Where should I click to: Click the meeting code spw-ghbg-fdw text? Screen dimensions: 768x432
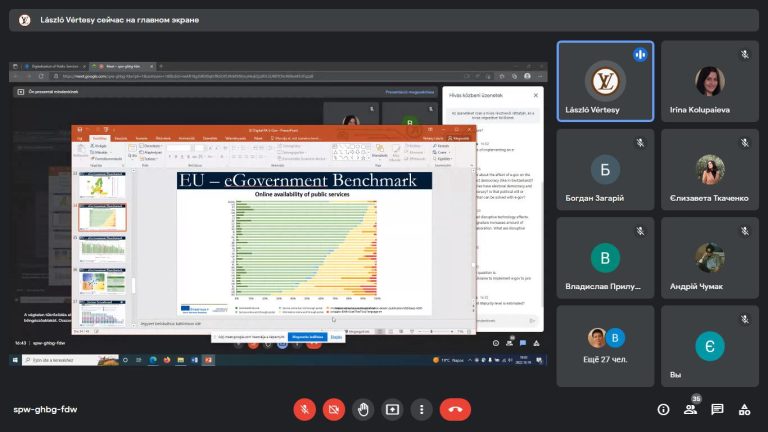click(x=45, y=409)
